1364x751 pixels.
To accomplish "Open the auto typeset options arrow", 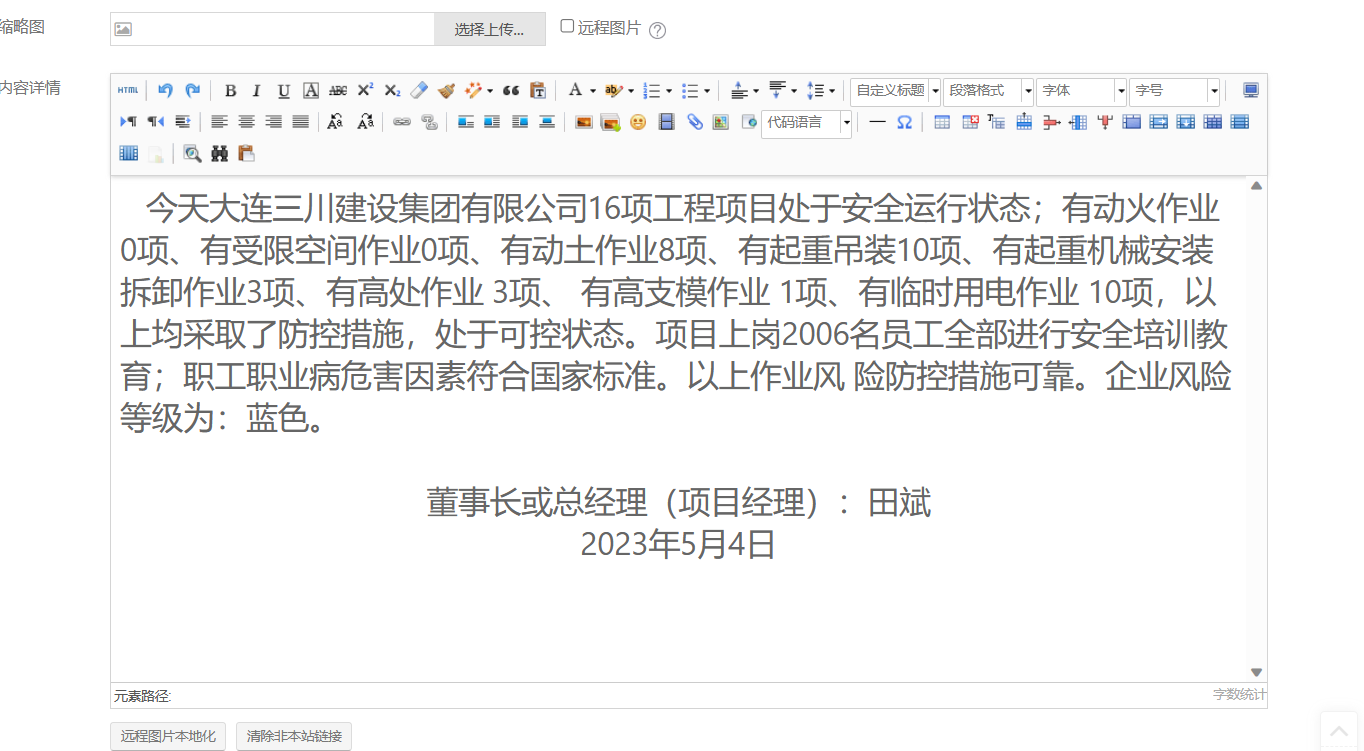I will (x=489, y=91).
